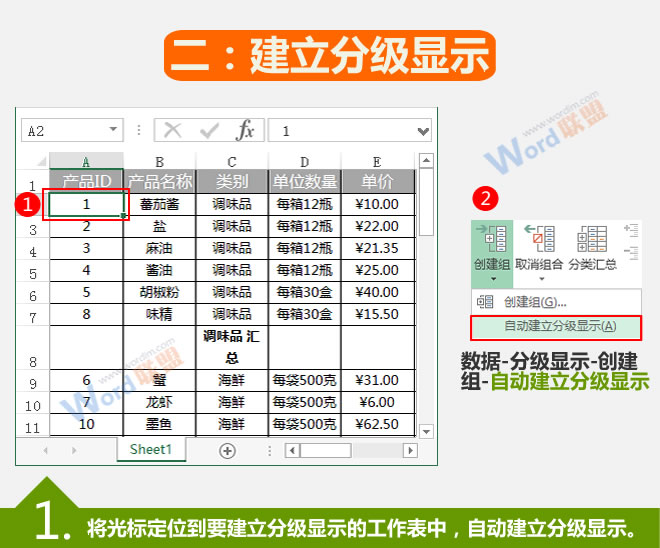The image size is (660, 548).
Task: Click the Enter checkmark icon in formula bar
Action: (x=209, y=130)
